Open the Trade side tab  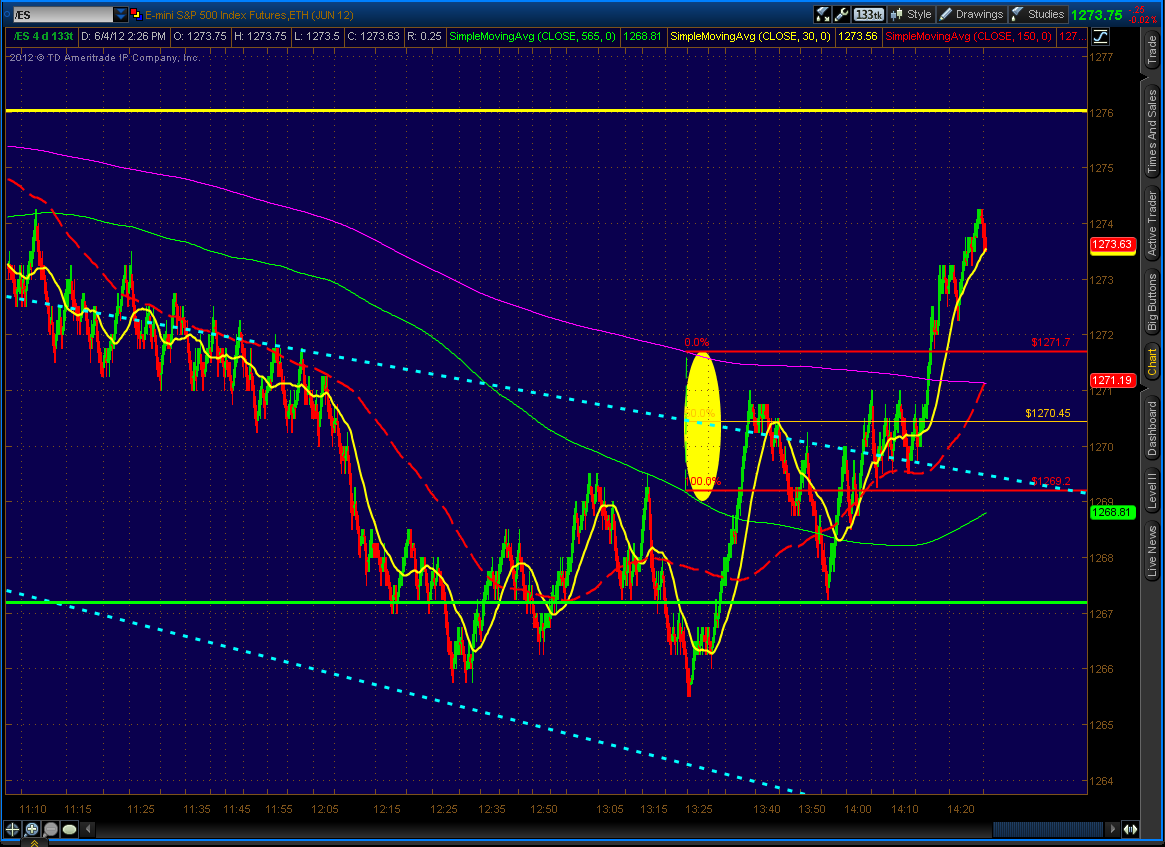(1152, 52)
